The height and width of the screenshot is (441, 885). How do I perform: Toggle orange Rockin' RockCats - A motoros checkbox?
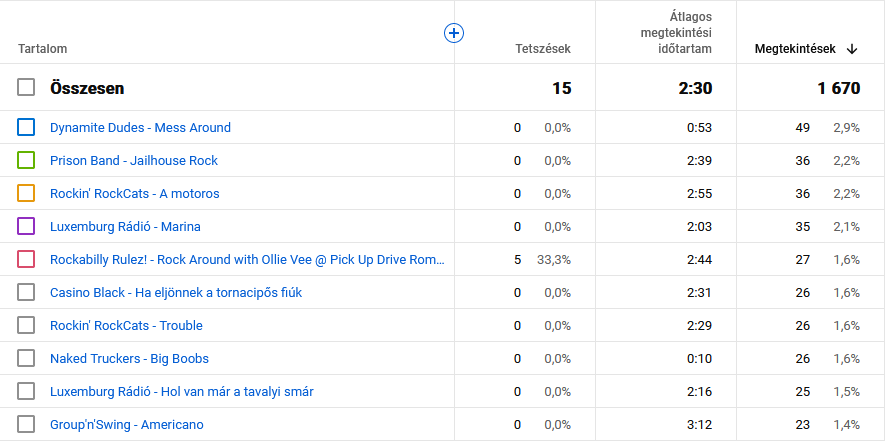pos(26,193)
